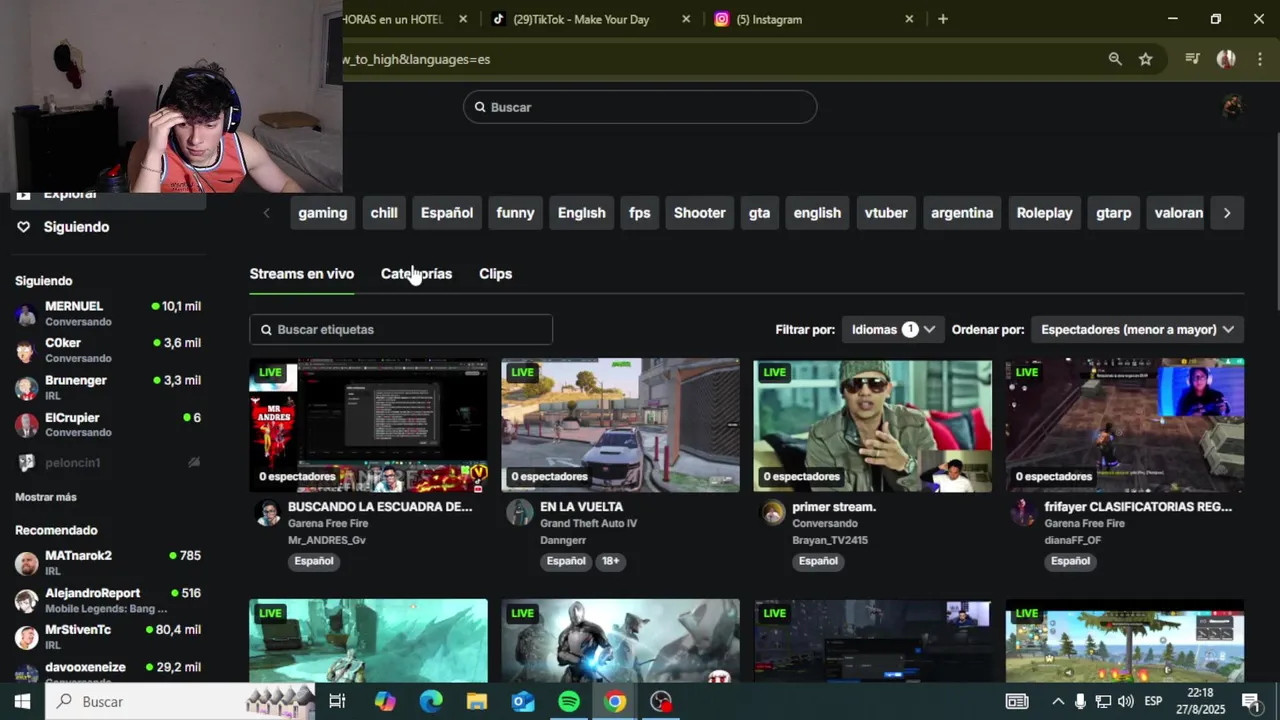Open Brayan_TV2415 streamer avatar
Screen dimensions: 1280x720
click(x=773, y=513)
